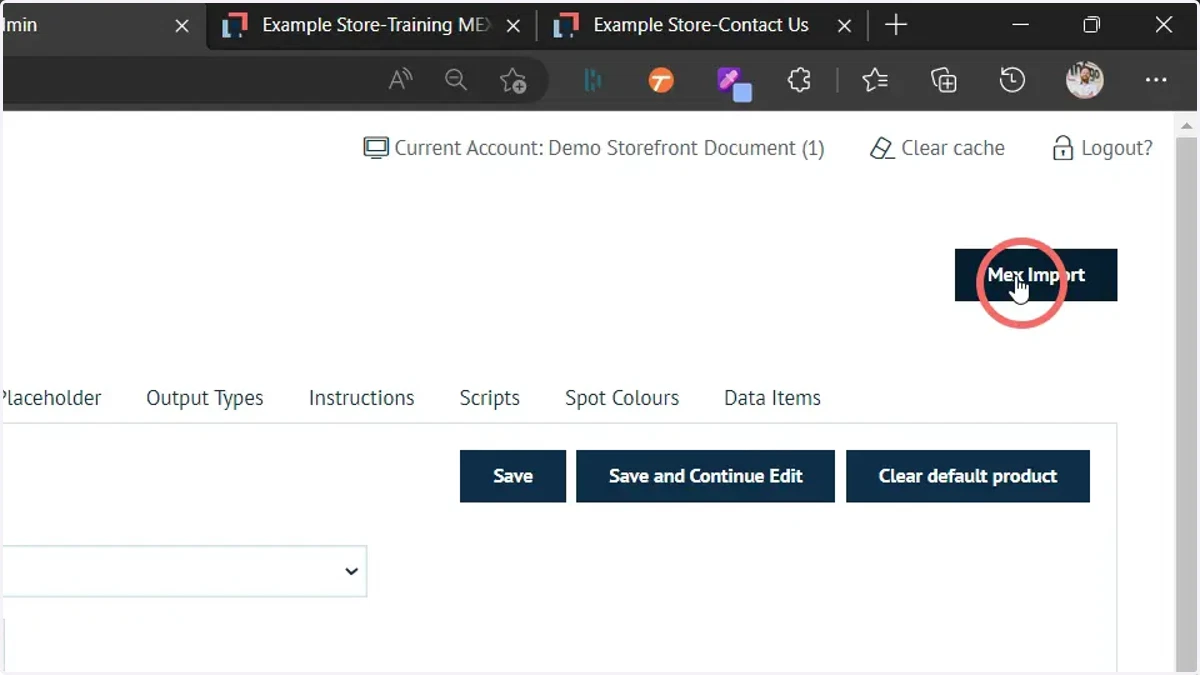Close the leftmost admin tab

click(x=182, y=26)
